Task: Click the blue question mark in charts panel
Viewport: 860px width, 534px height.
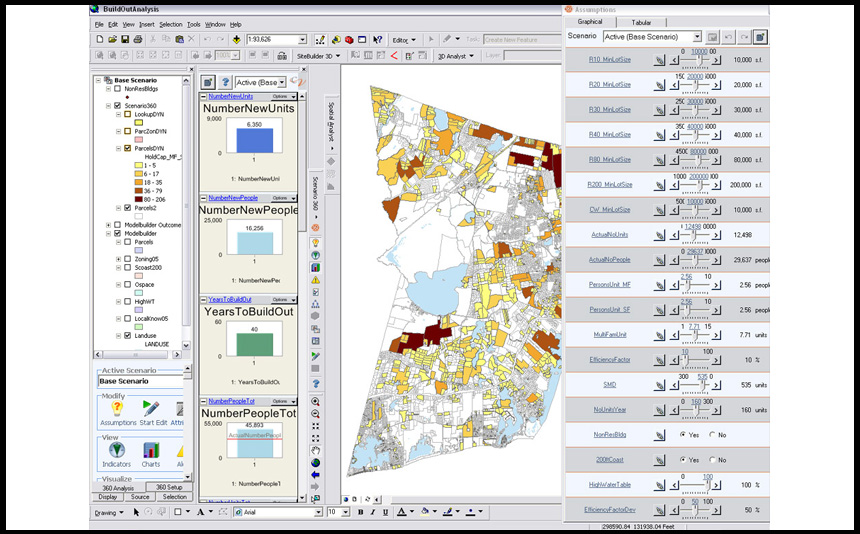Action: tap(225, 82)
